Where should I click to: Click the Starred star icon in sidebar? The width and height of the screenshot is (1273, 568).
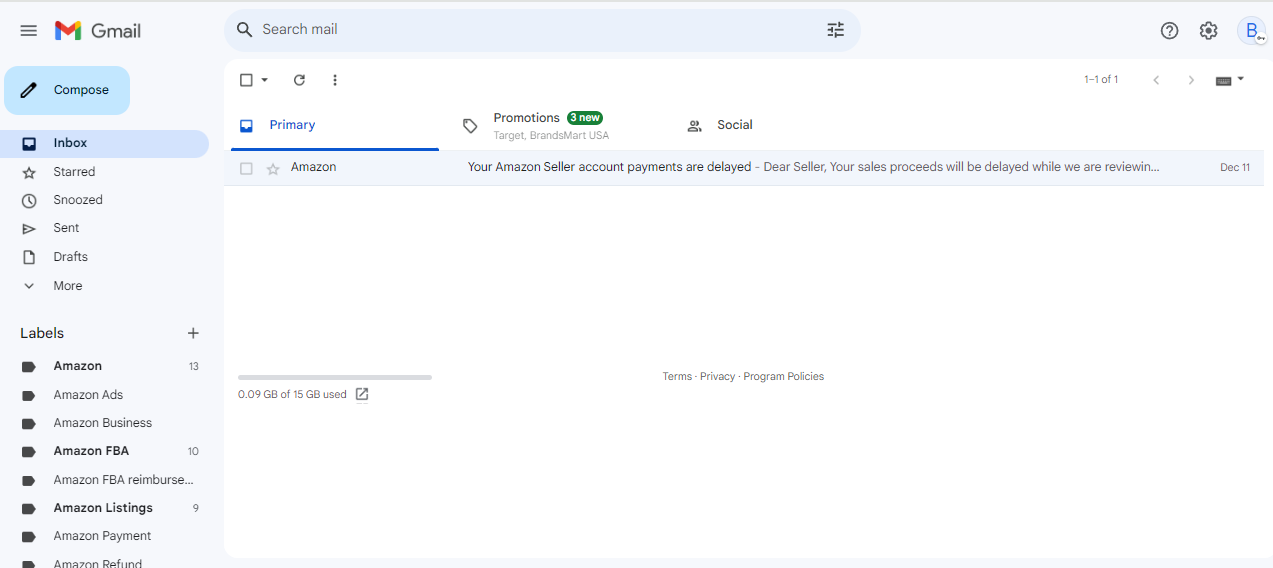29,172
